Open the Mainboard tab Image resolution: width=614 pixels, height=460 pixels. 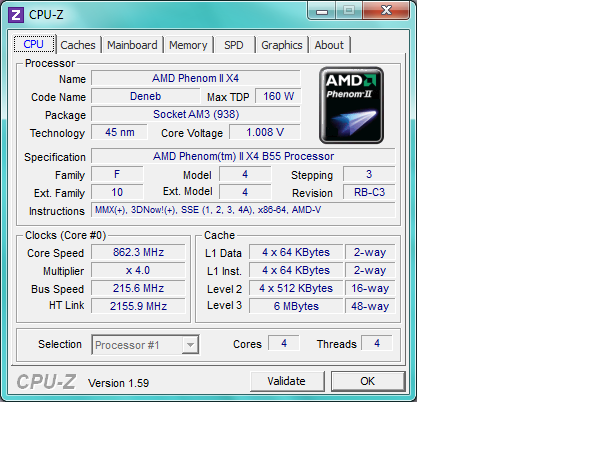pos(132,45)
